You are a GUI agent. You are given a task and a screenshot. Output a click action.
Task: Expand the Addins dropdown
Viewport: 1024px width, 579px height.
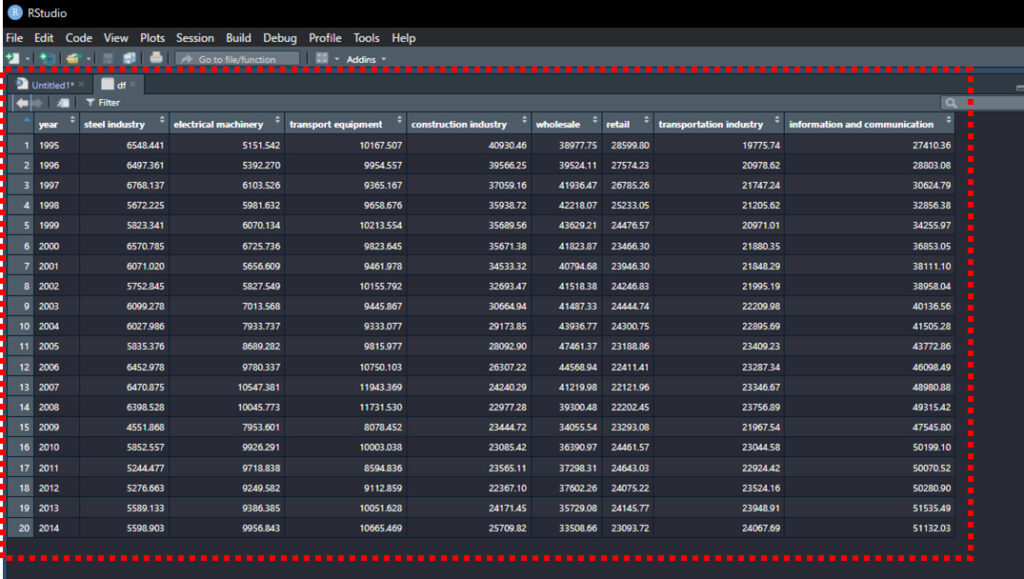click(x=365, y=59)
